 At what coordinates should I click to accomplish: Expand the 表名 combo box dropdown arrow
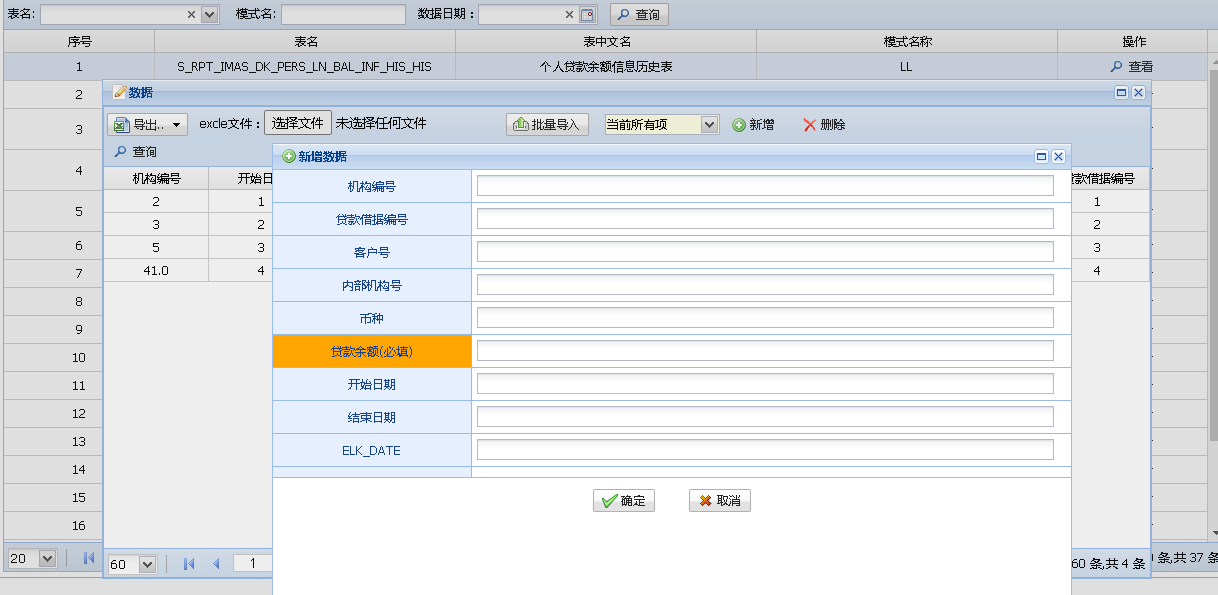pos(209,15)
